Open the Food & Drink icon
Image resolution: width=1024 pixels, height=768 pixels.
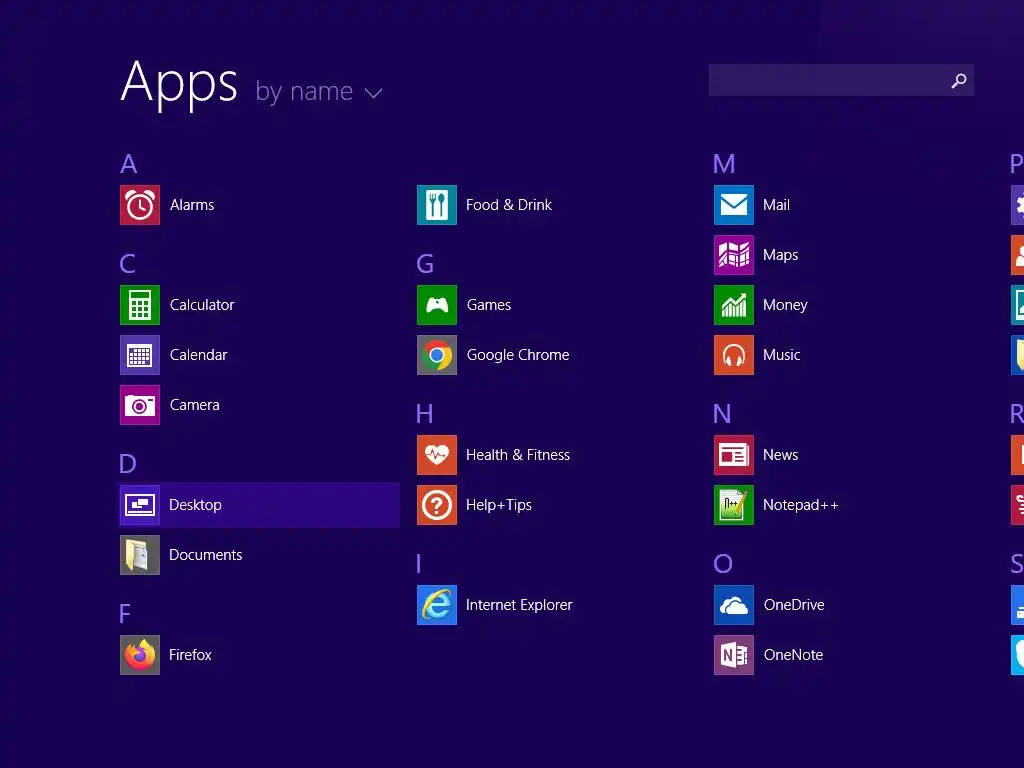pyautogui.click(x=437, y=205)
